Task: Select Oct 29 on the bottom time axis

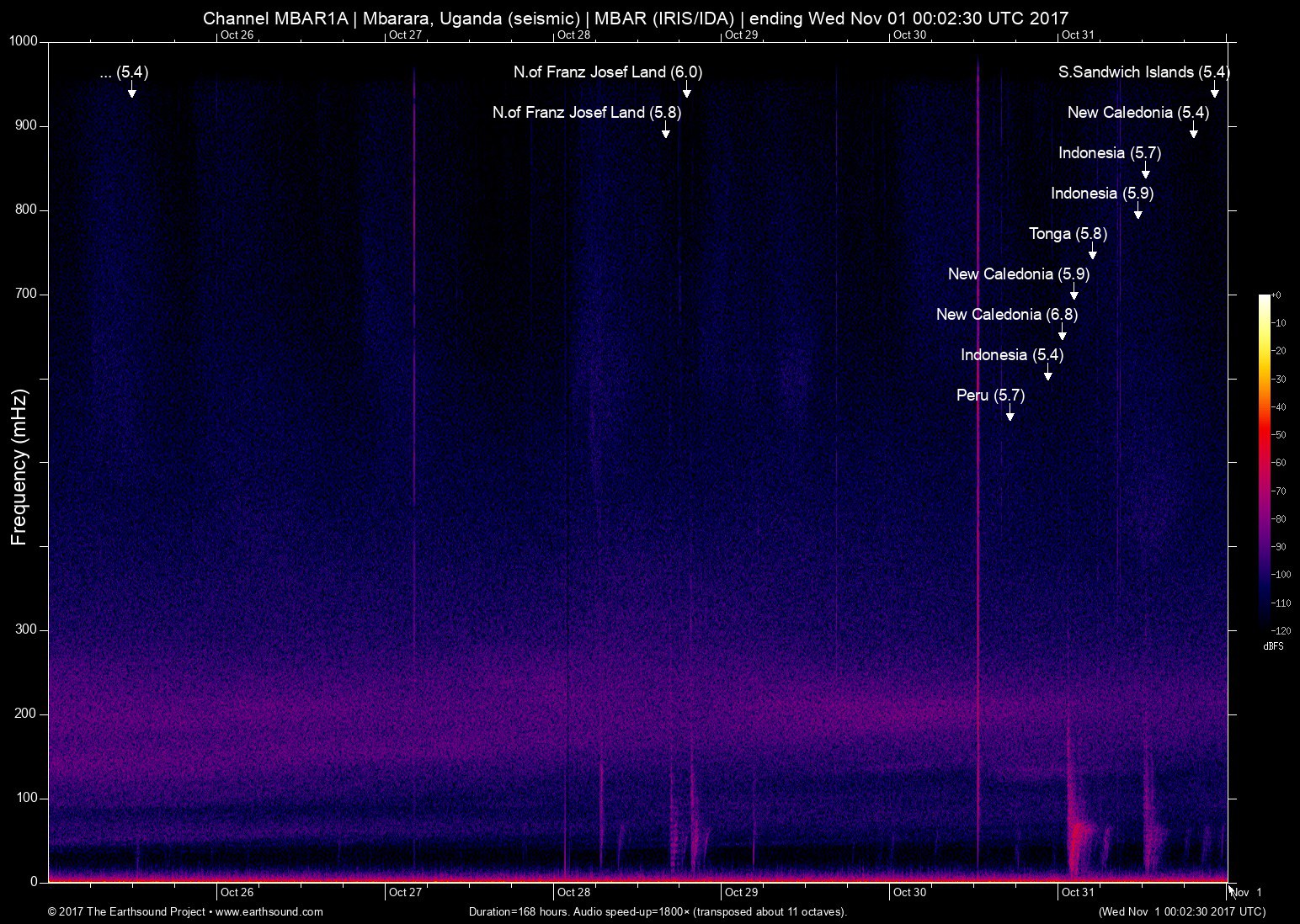Action: [x=742, y=892]
